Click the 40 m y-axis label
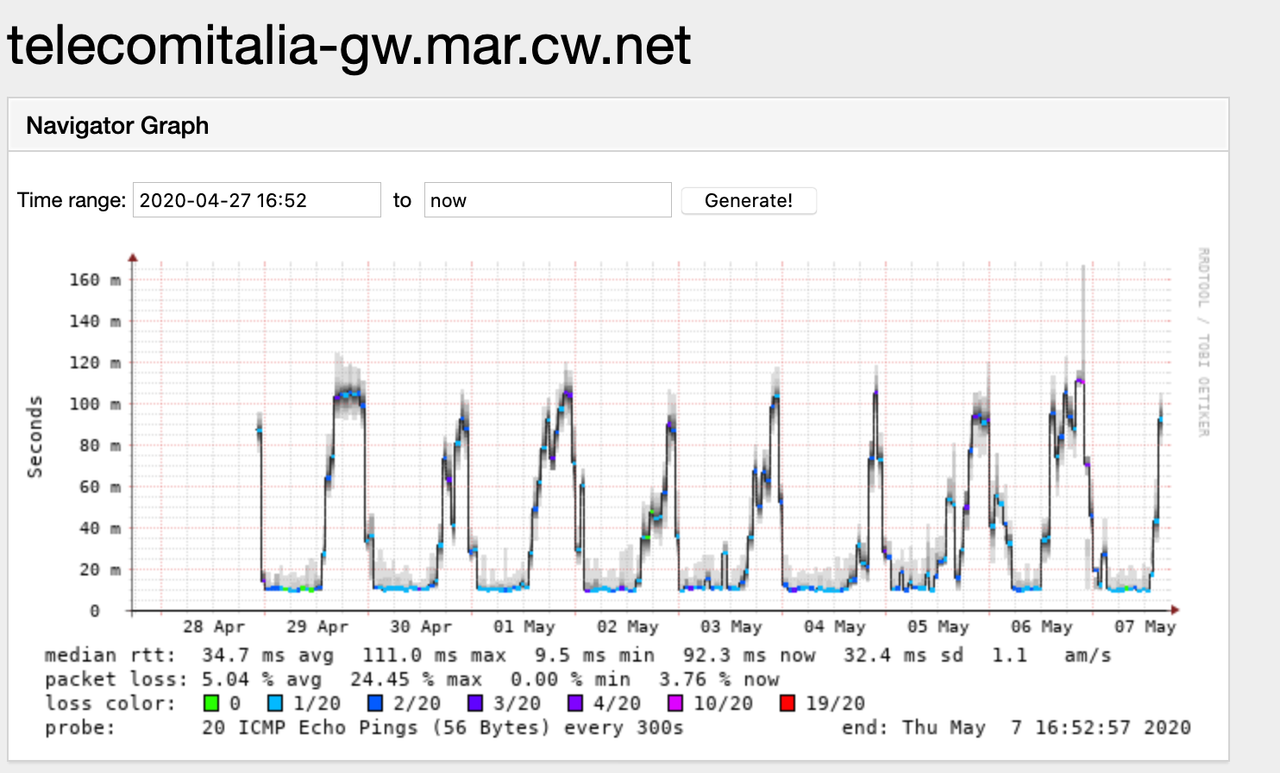The height and width of the screenshot is (773, 1280). click(x=100, y=528)
